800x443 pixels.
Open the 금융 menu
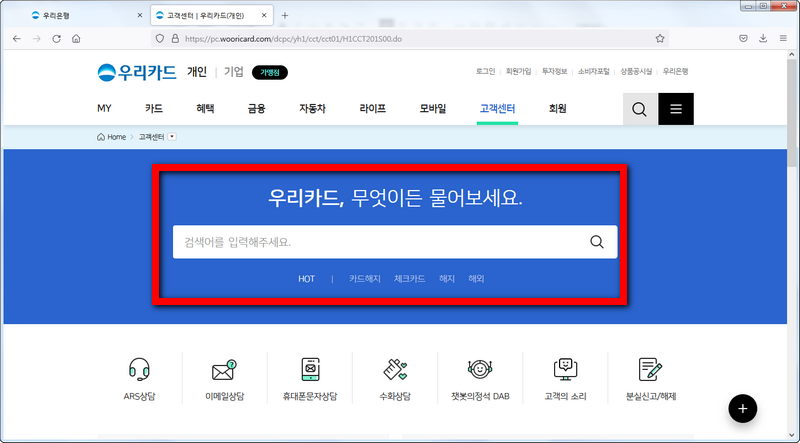[x=256, y=108]
